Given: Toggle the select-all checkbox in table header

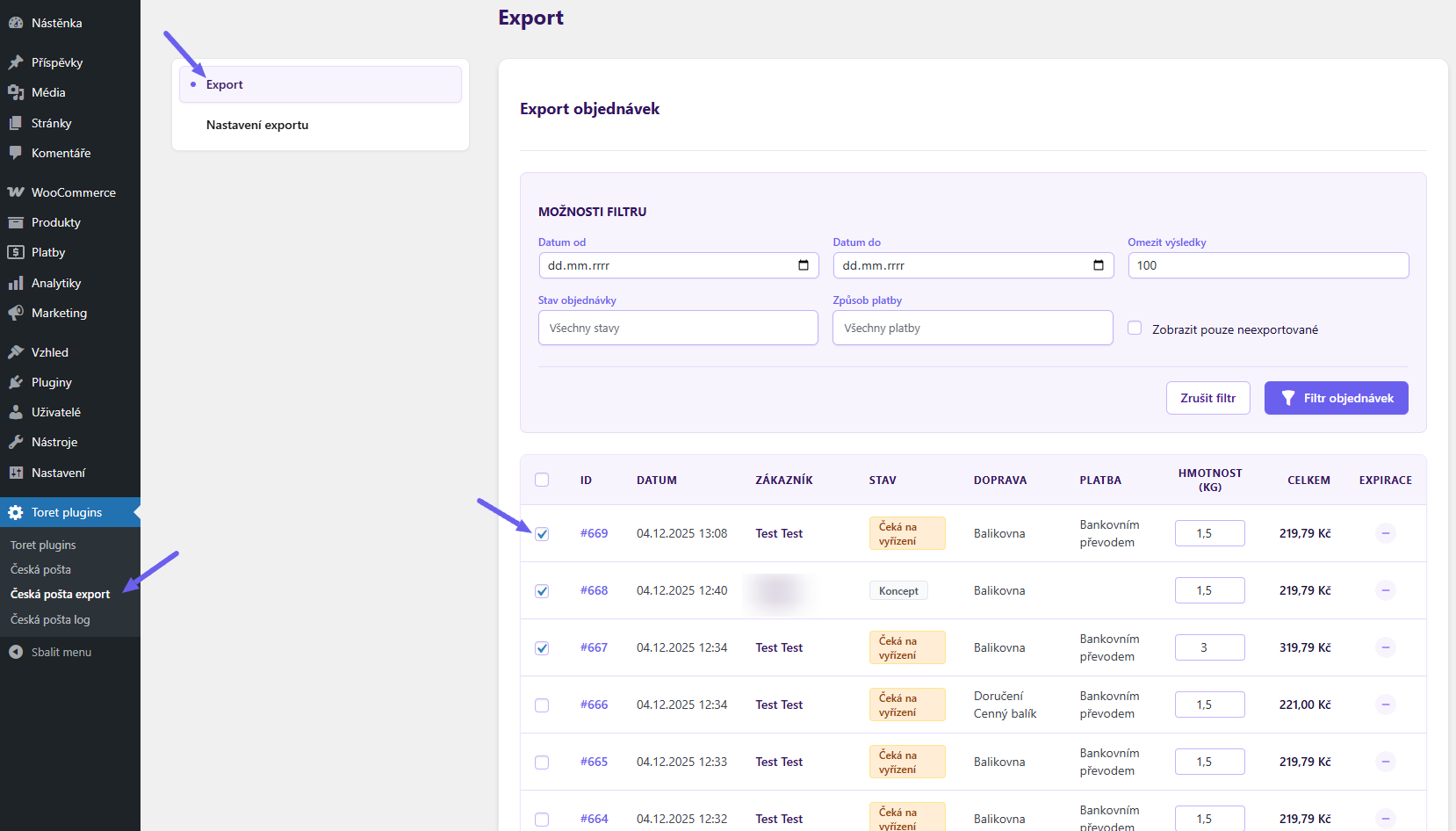Looking at the screenshot, I should [542, 480].
